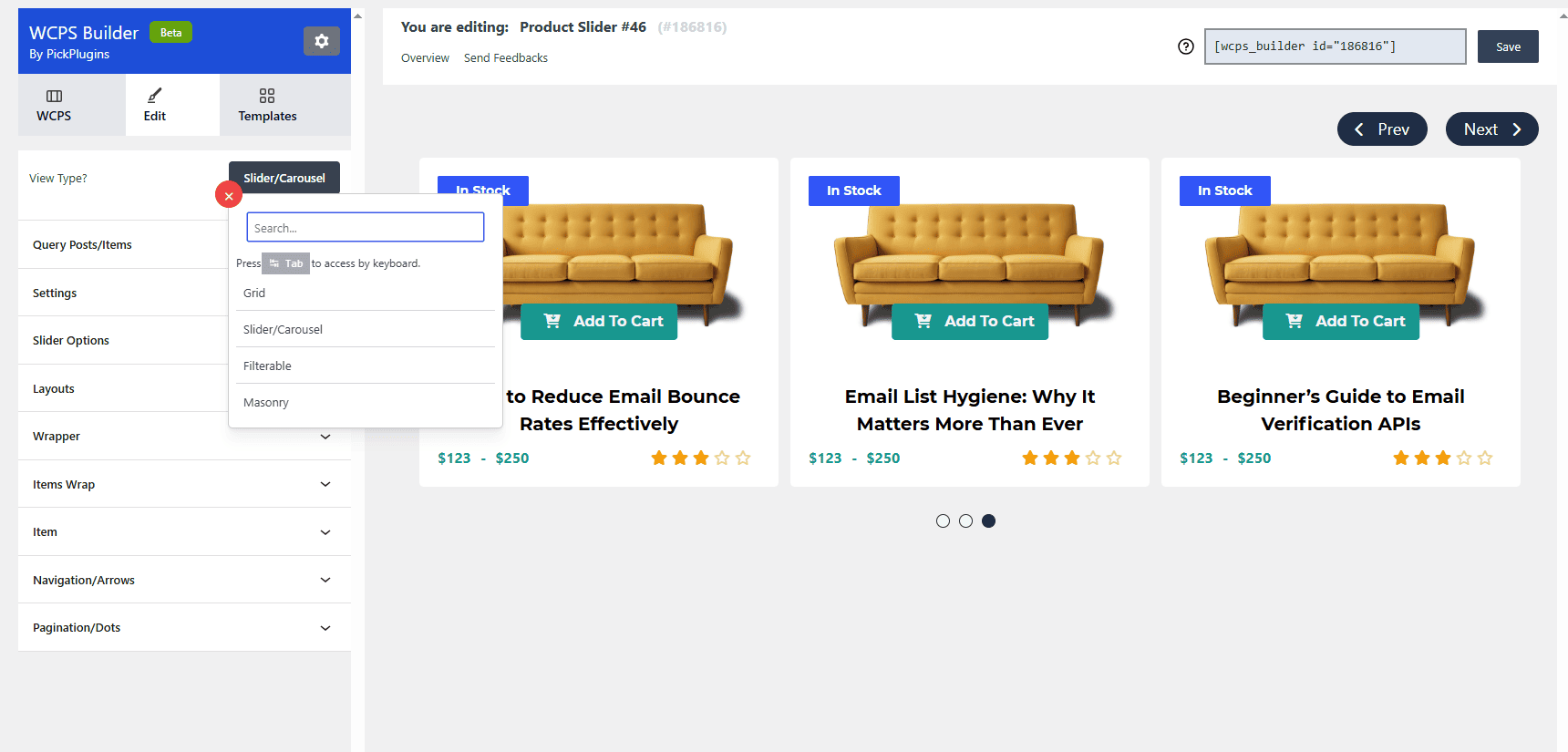Open the help question mark icon

1185,46
